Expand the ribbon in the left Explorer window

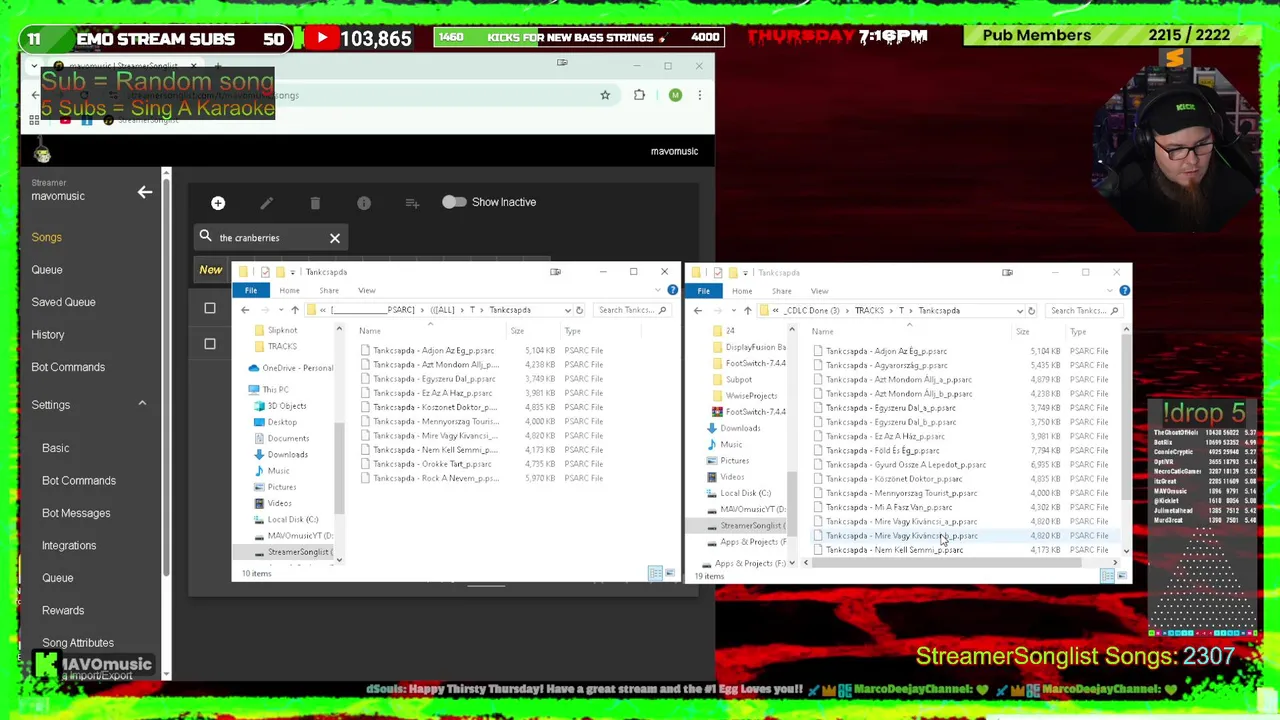click(658, 291)
